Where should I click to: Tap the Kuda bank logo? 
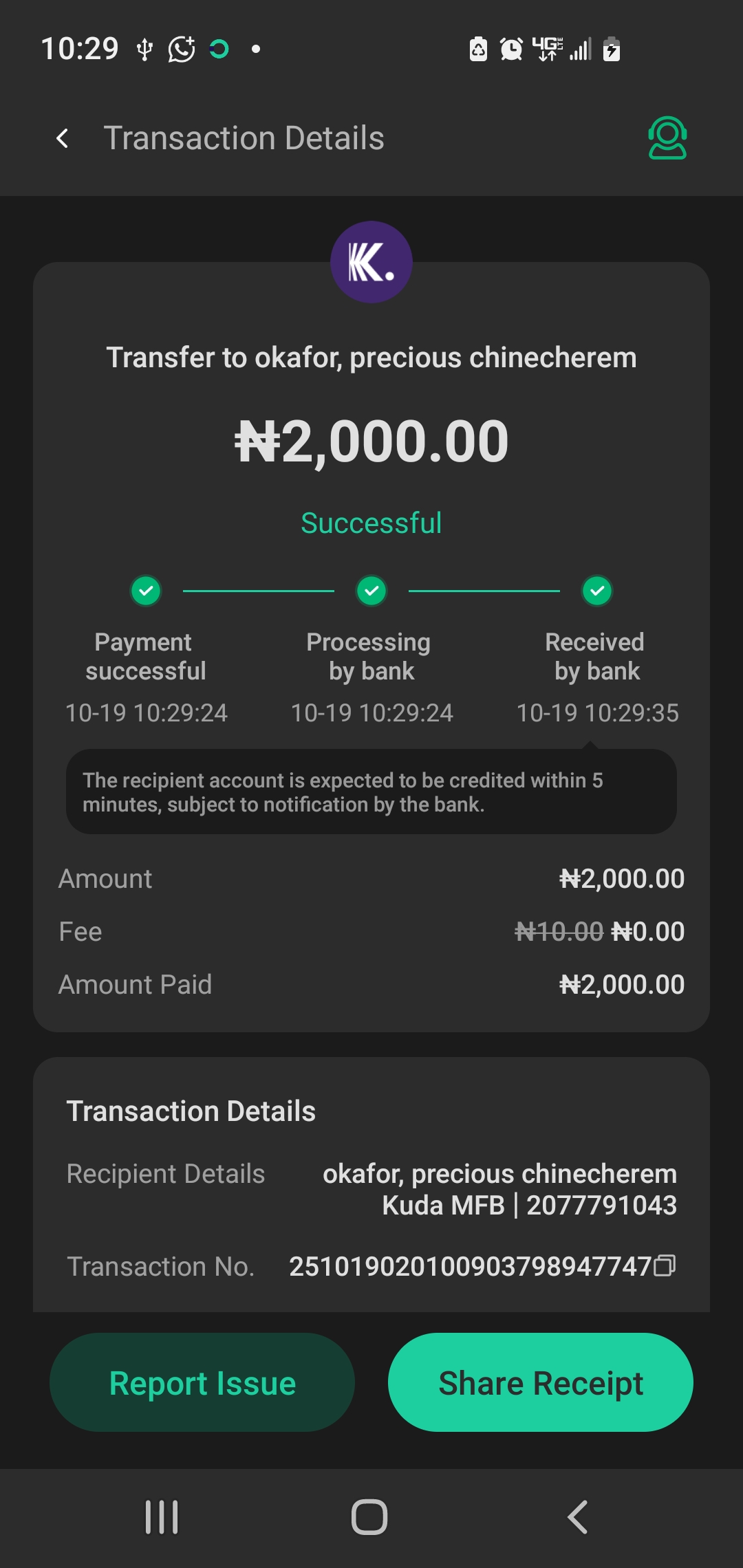[x=371, y=262]
